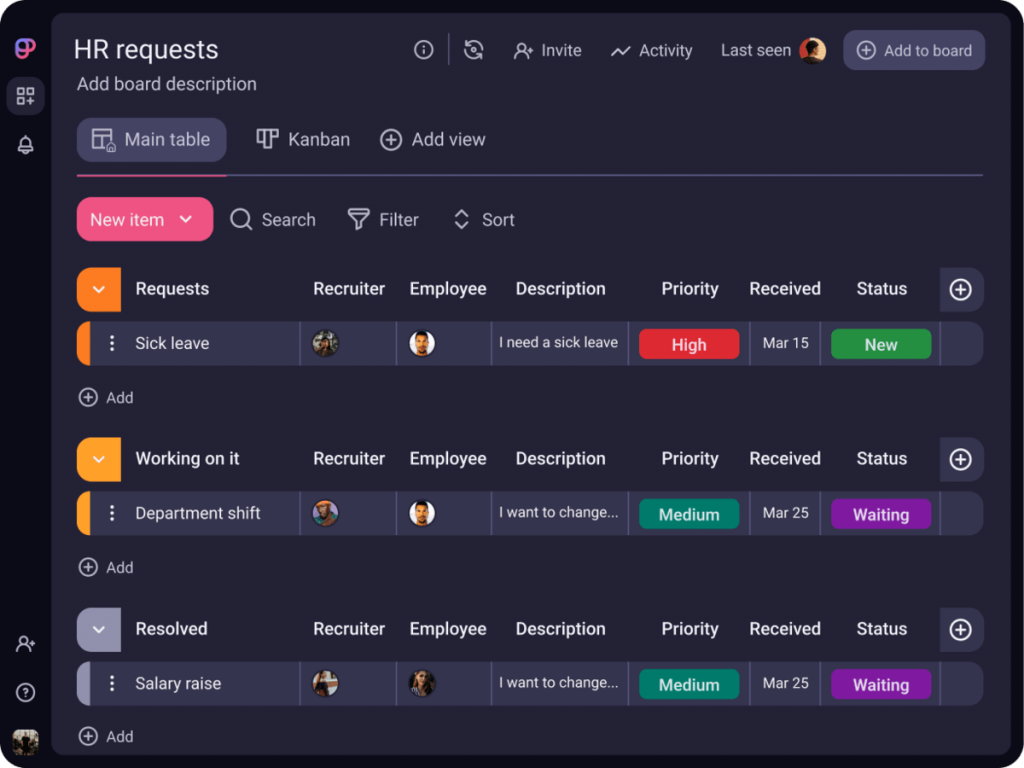Select the workspaces grid icon in sidebar
The height and width of the screenshot is (768, 1024).
(x=25, y=96)
